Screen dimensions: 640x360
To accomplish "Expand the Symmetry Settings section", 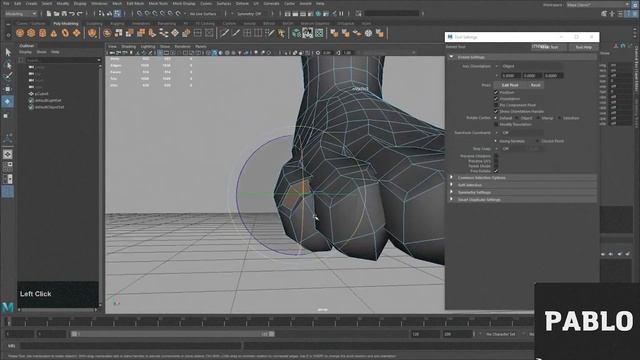I will point(452,192).
